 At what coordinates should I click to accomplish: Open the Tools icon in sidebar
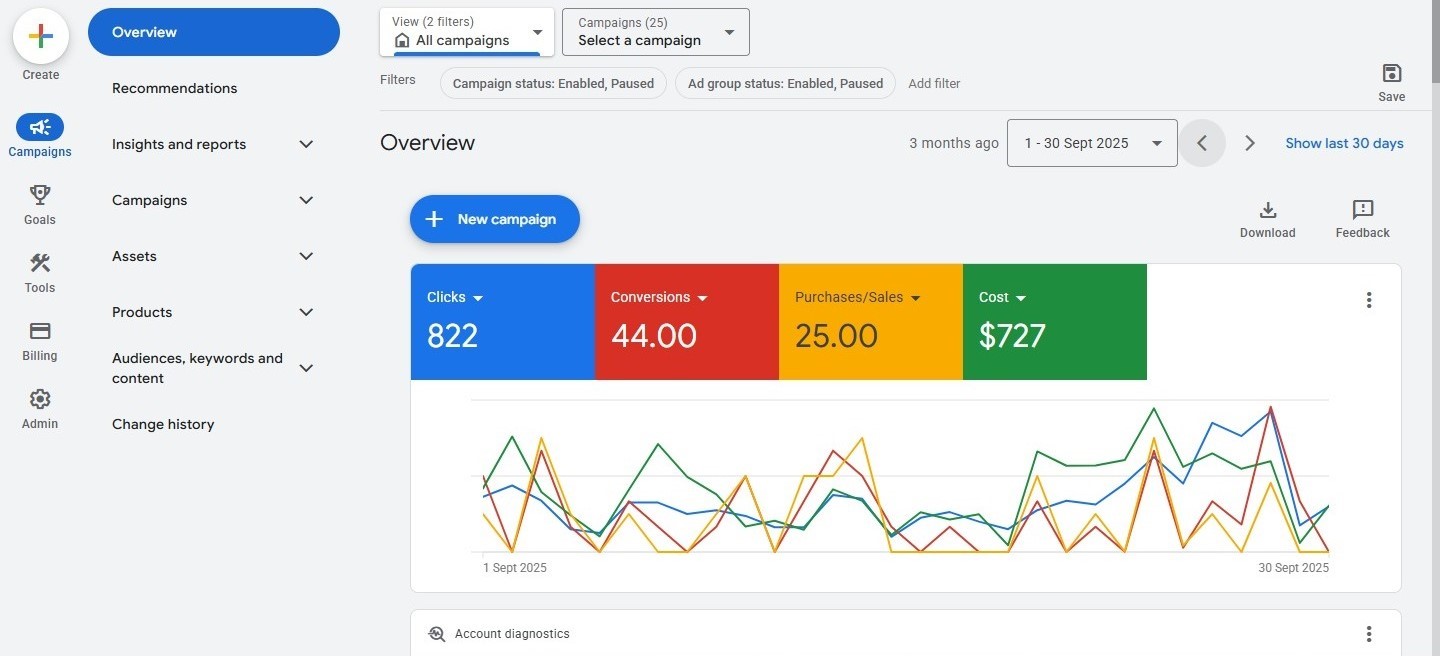click(40, 263)
